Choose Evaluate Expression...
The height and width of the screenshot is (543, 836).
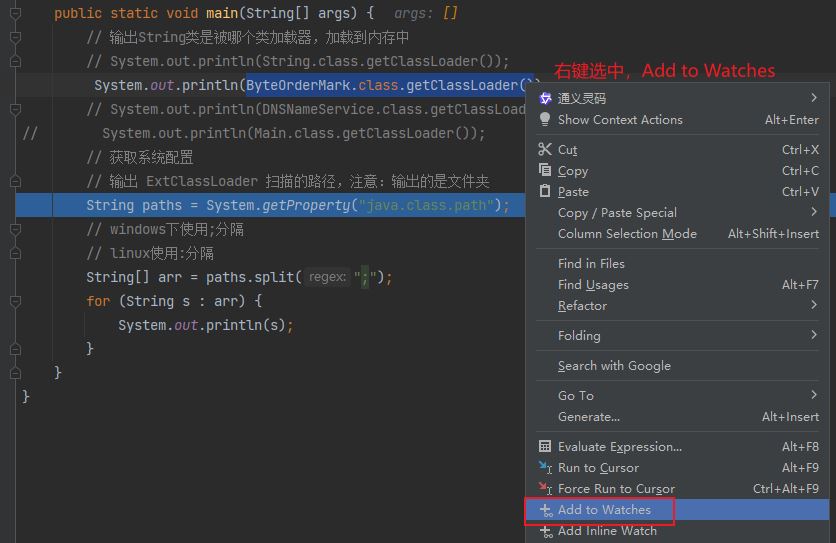click(x=677, y=446)
